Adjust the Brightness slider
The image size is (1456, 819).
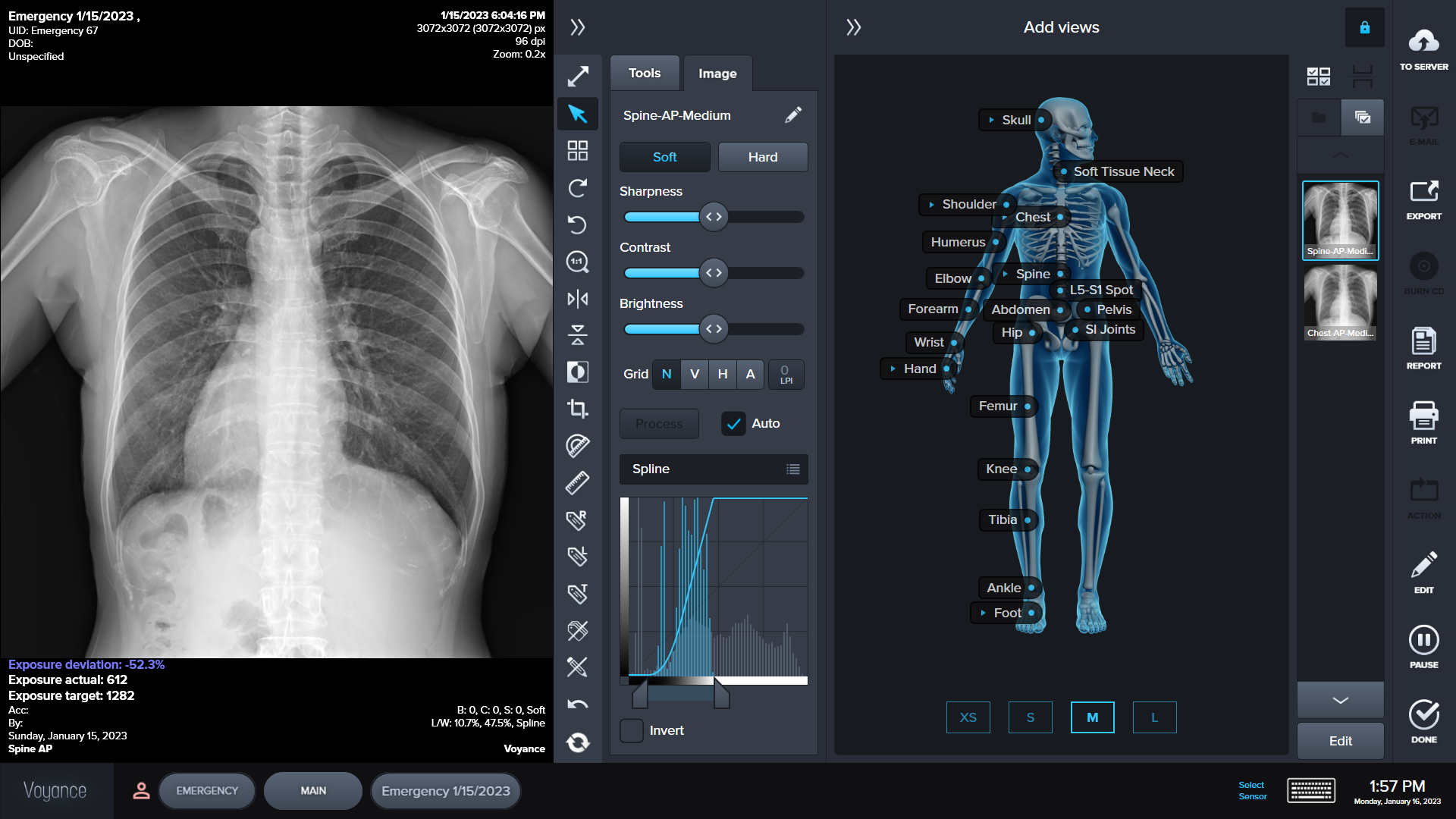click(x=713, y=328)
